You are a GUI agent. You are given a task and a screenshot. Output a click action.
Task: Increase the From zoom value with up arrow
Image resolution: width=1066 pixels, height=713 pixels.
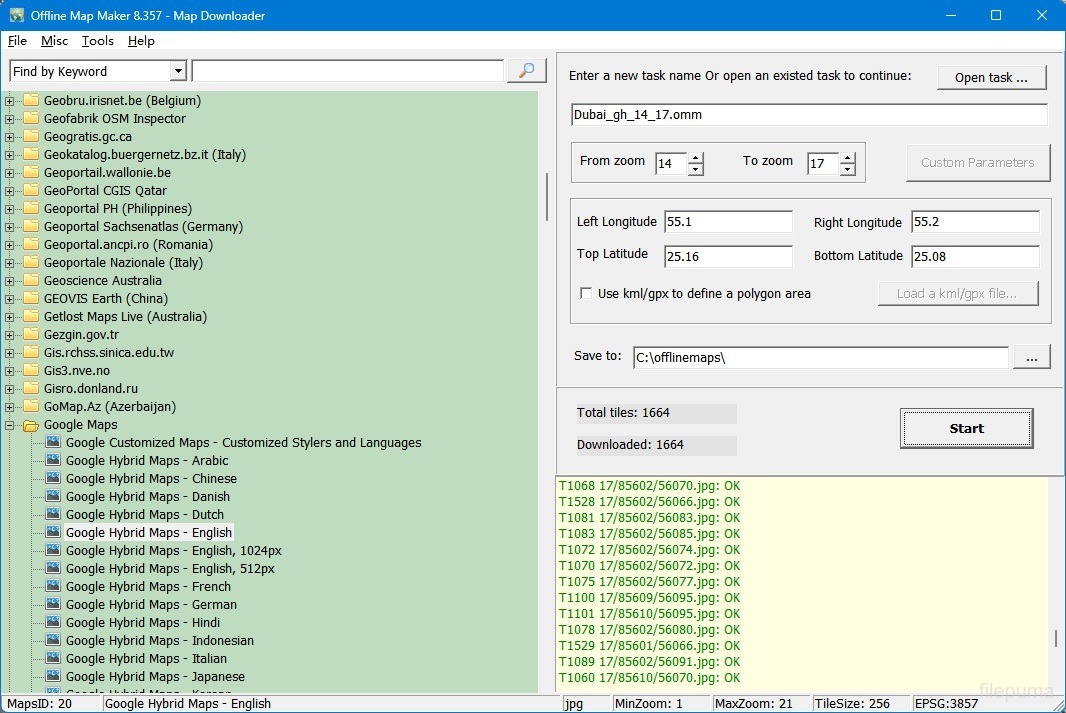[x=696, y=158]
